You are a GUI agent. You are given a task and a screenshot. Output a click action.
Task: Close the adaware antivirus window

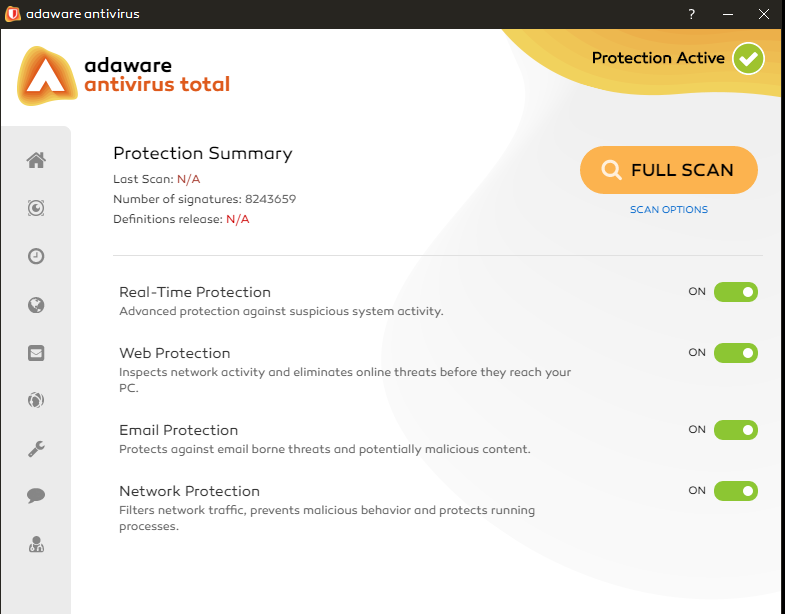tap(763, 14)
